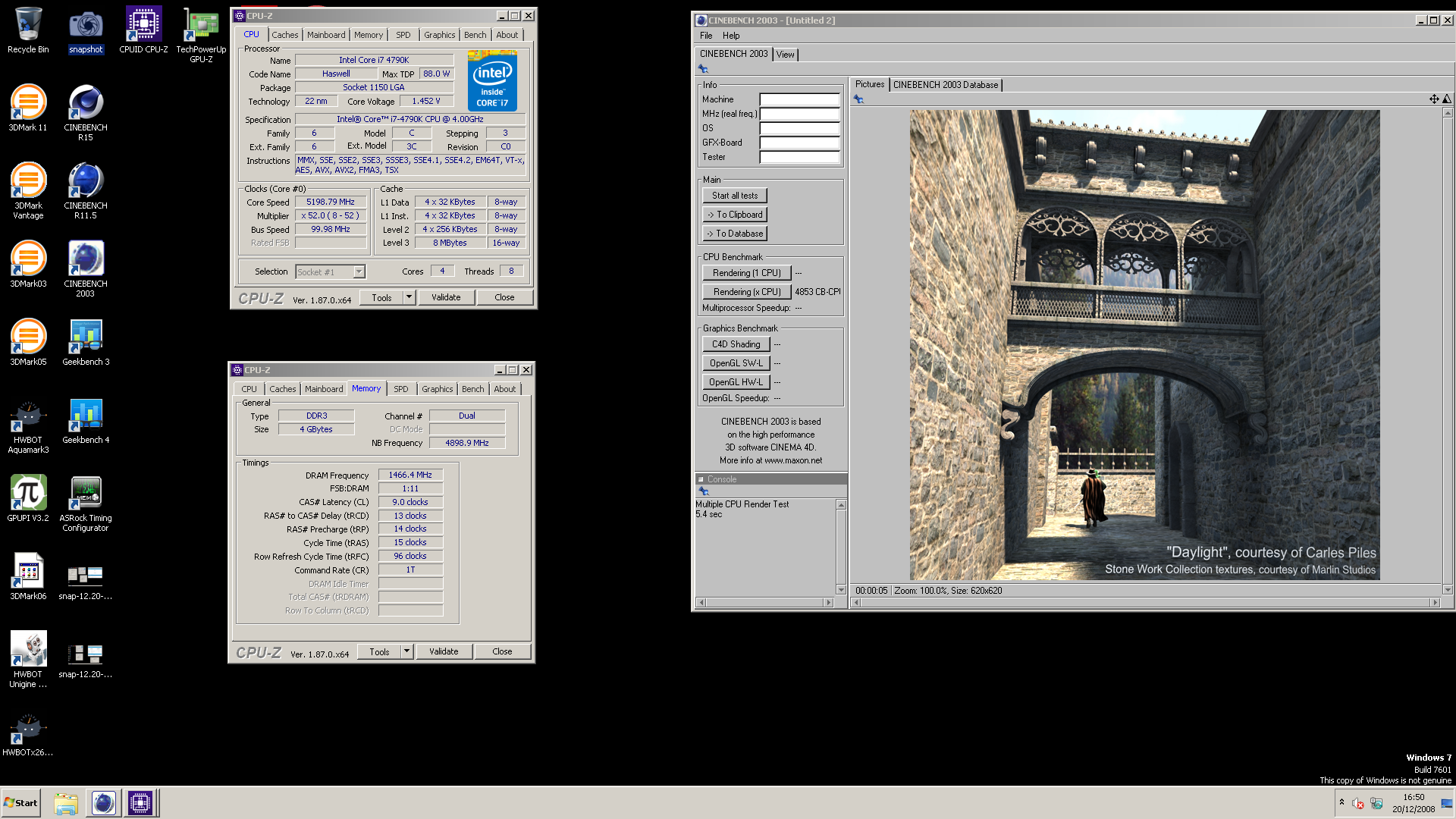Open 3DMark06 desktop shortcut
This screenshot has height=819, width=1456.
(x=28, y=576)
